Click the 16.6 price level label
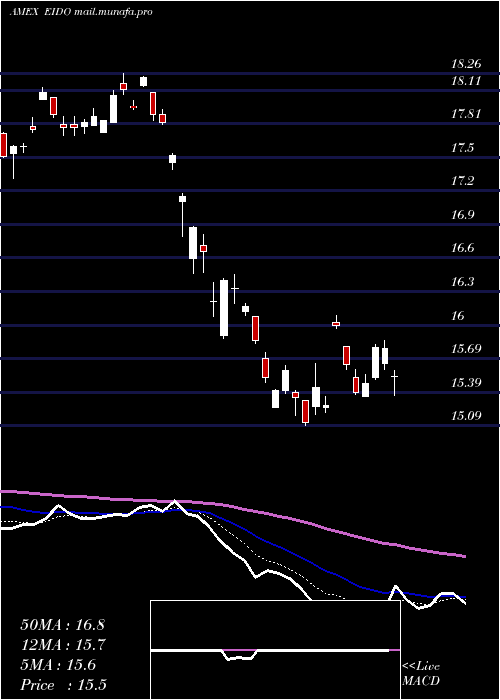The width and height of the screenshot is (500, 700). click(x=463, y=248)
